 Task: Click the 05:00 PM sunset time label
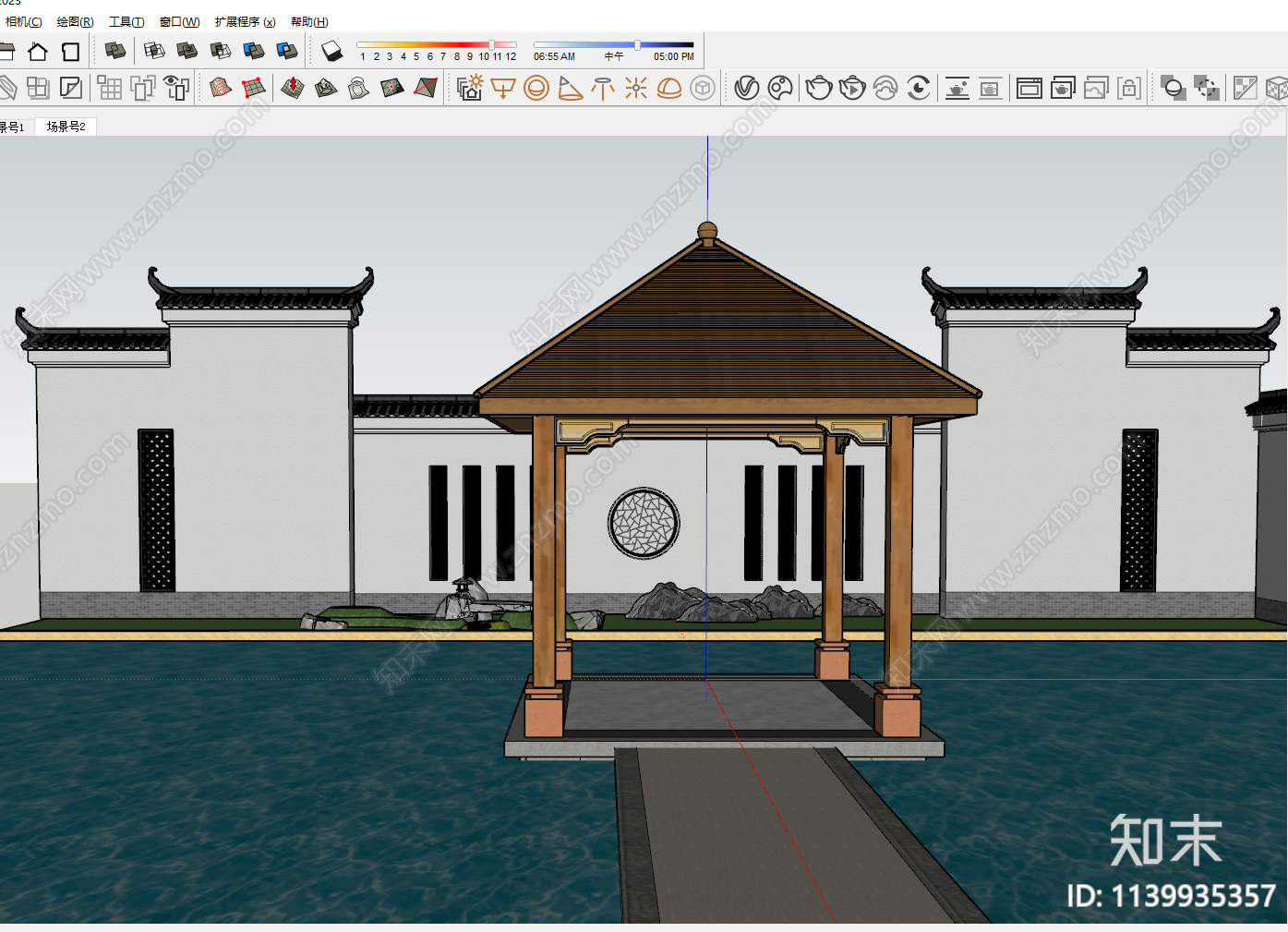point(674,57)
